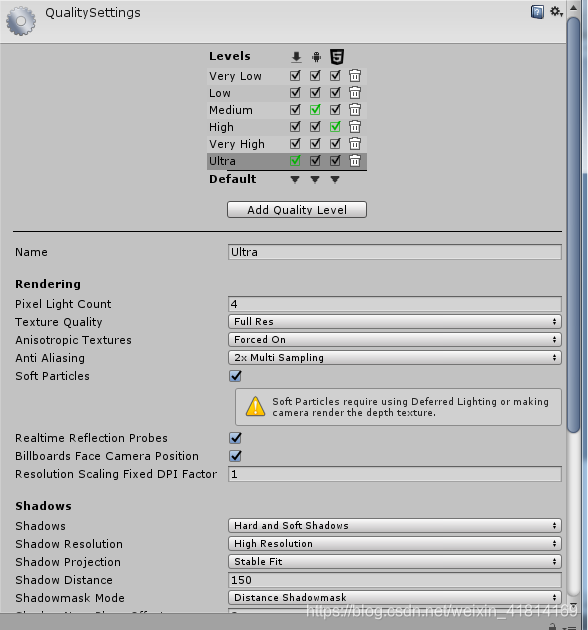Click the Rendering section header

click(48, 284)
